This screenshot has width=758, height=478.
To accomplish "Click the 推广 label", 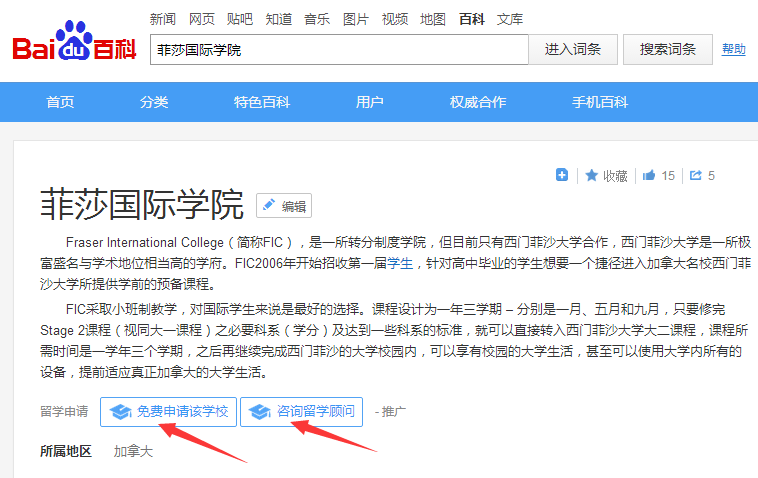I will tap(394, 411).
